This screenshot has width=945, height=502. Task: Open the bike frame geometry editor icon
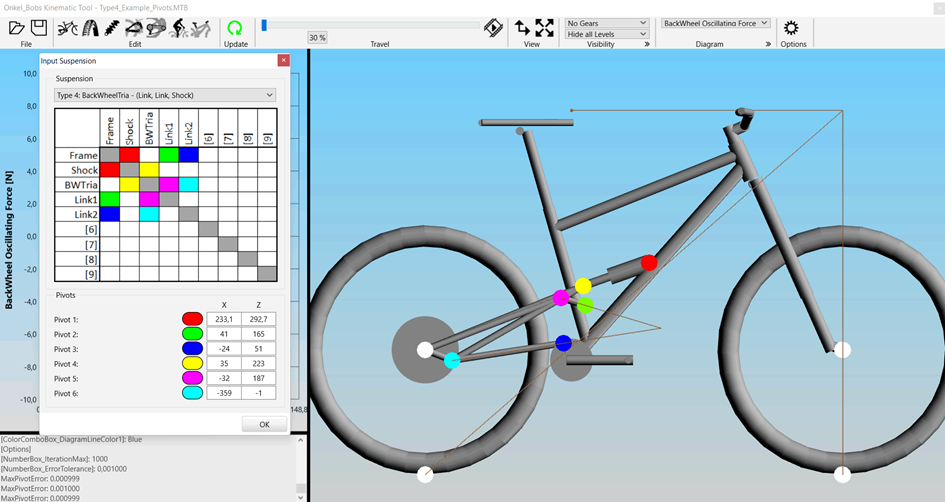[68, 28]
